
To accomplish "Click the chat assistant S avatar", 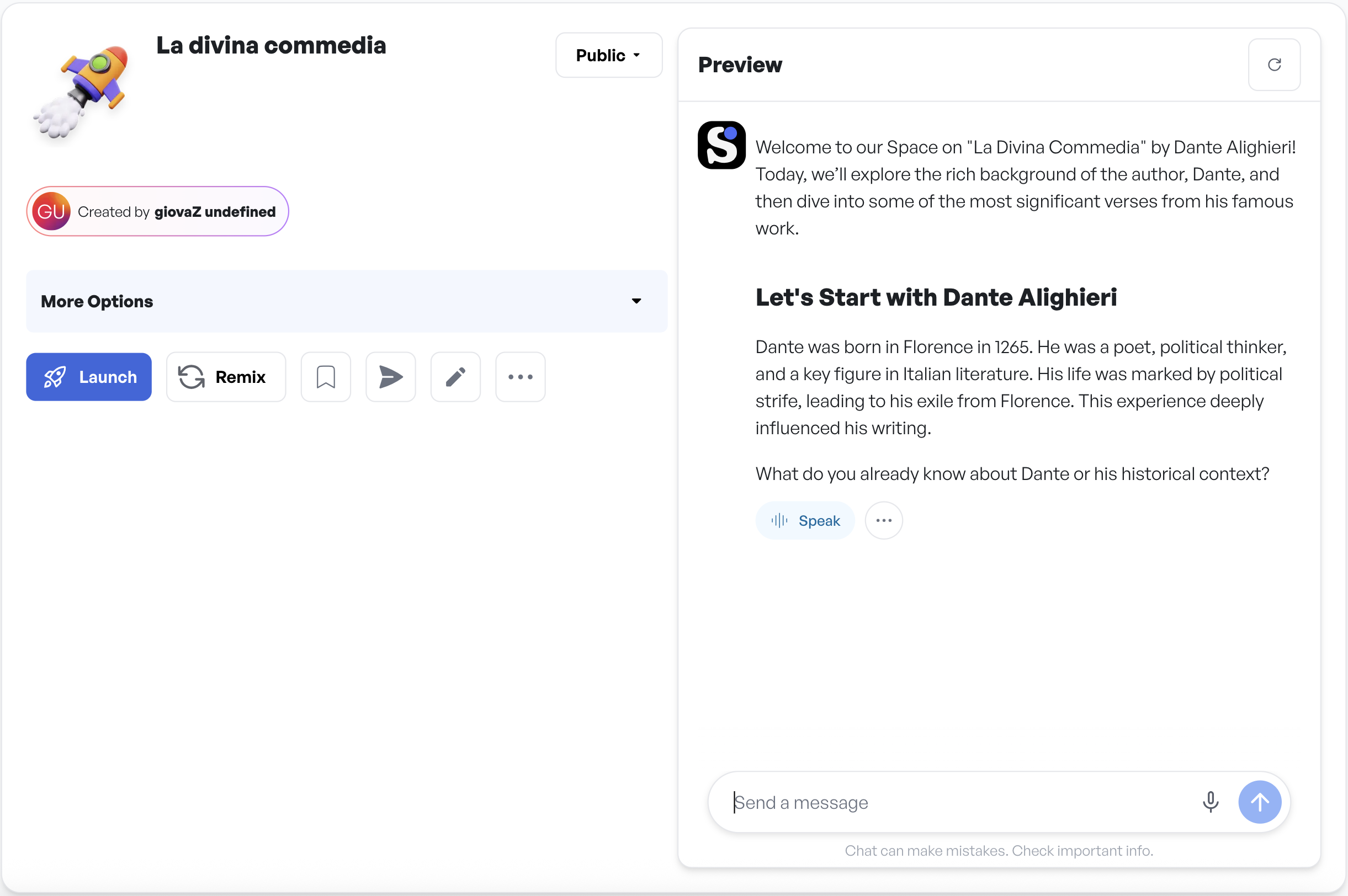I will [x=721, y=145].
